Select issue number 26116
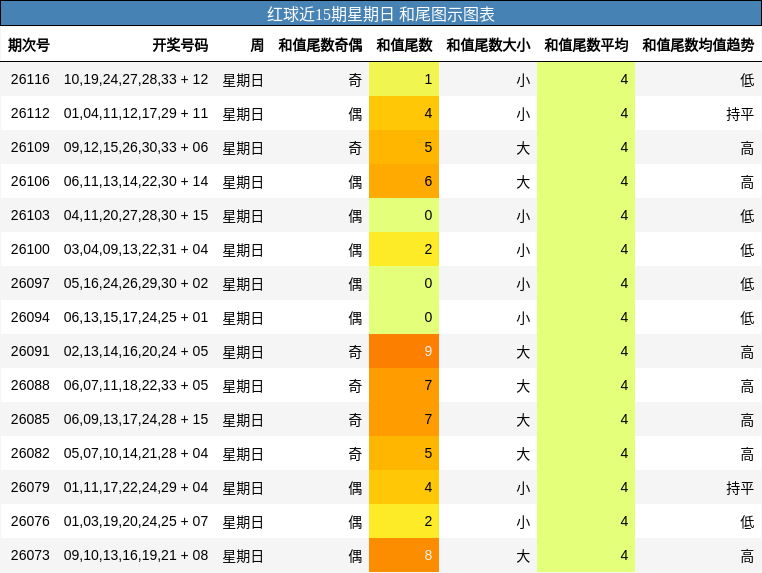 pos(30,79)
